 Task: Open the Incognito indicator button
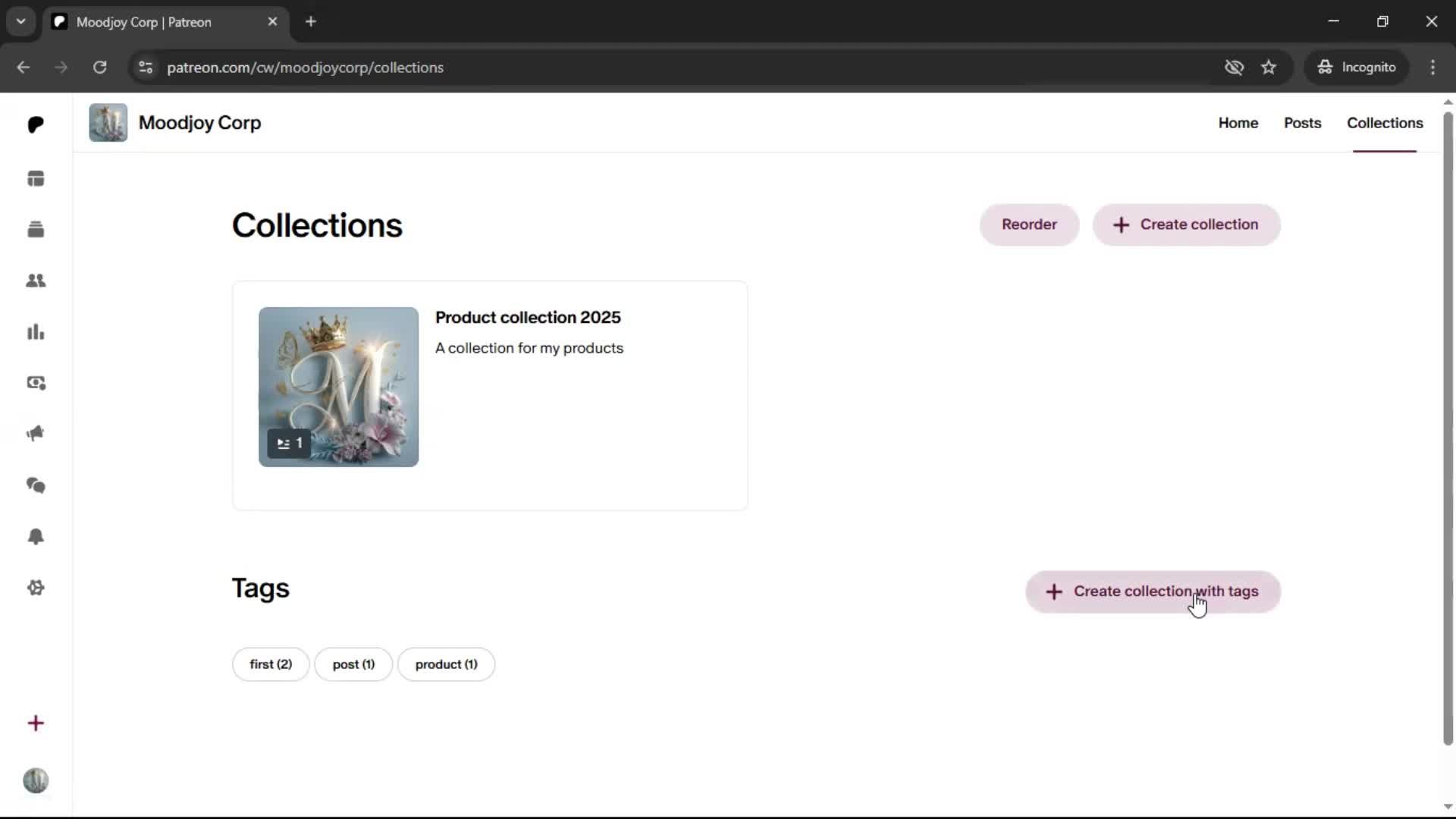pos(1357,67)
